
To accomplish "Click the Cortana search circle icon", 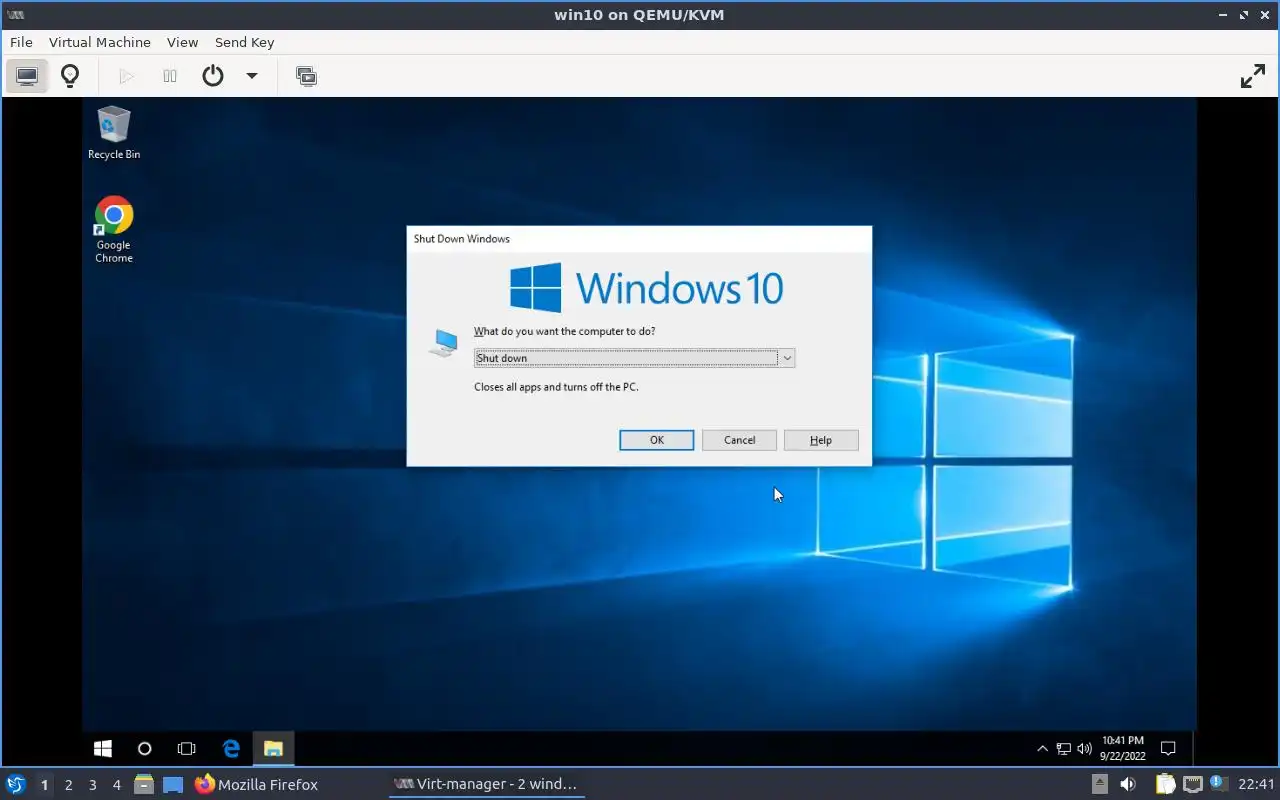I will pos(145,748).
